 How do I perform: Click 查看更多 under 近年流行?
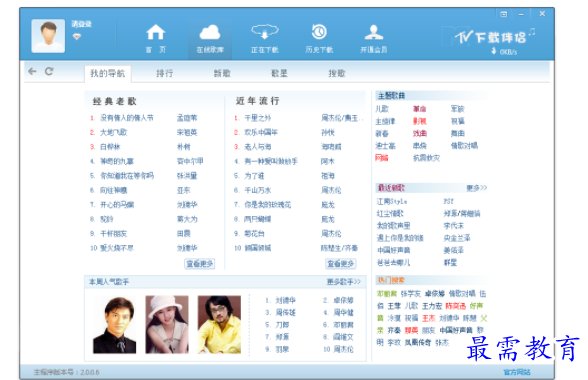[340, 264]
